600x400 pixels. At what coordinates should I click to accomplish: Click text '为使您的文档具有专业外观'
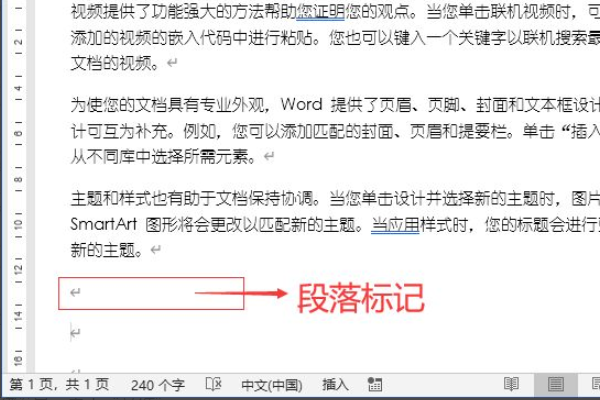coord(167,104)
